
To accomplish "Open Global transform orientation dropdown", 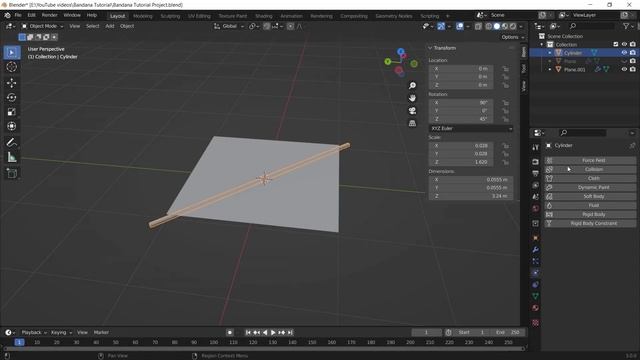I will [229, 26].
